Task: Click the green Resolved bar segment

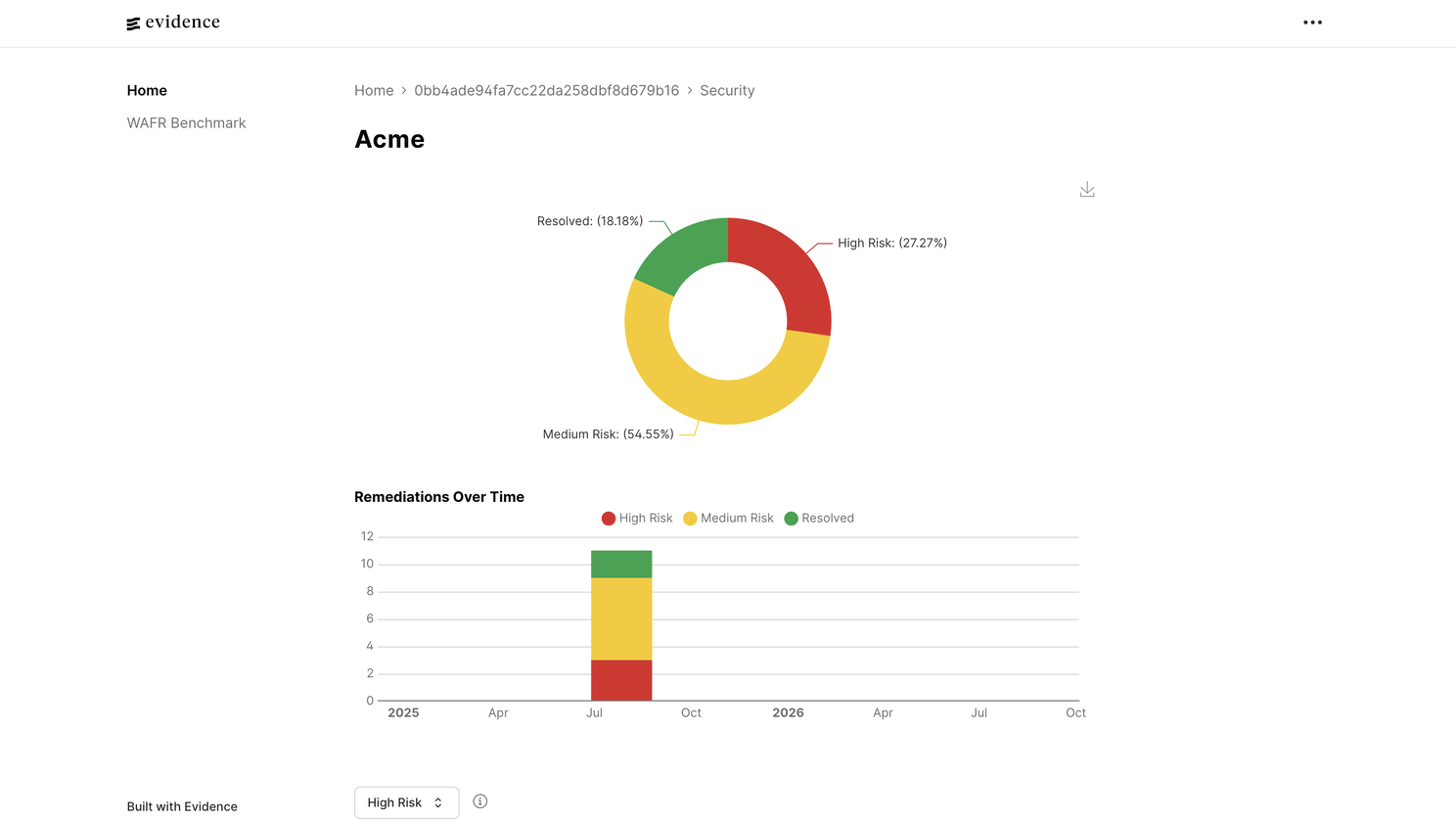Action: point(621,565)
